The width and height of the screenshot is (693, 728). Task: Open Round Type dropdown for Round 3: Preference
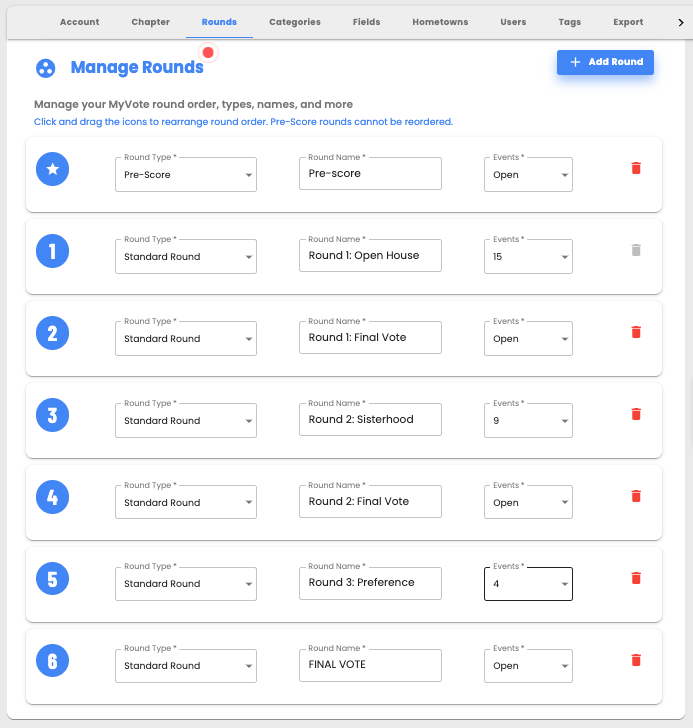pyautogui.click(x=186, y=584)
